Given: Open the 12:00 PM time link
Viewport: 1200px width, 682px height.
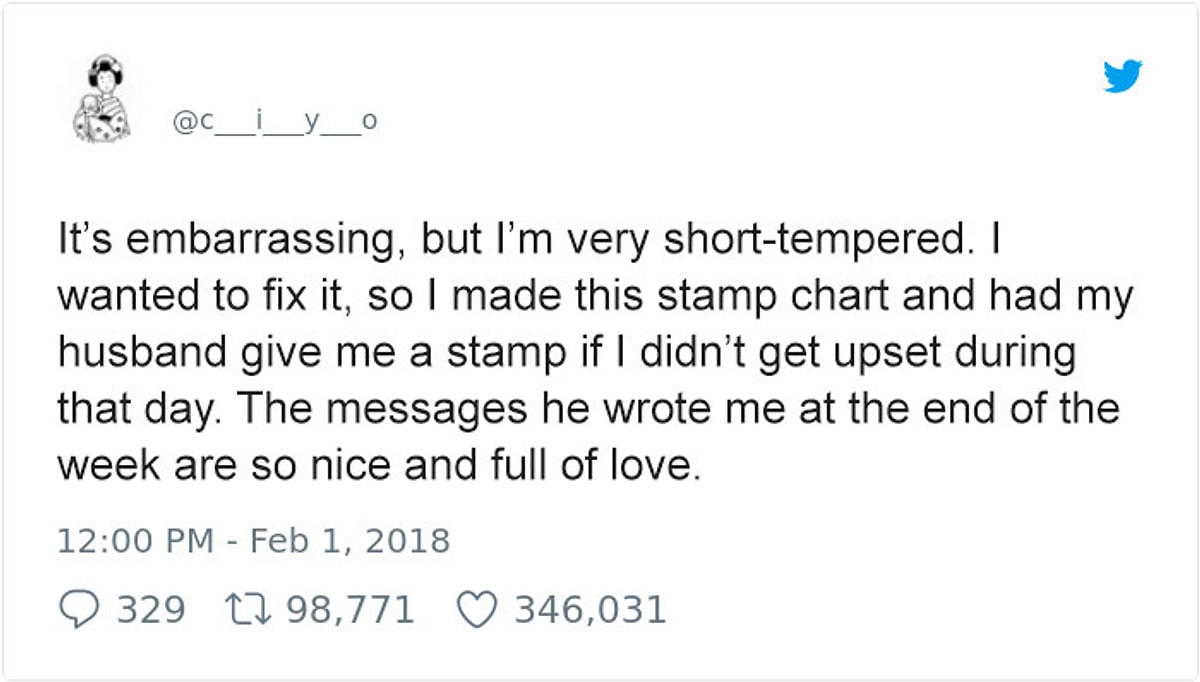Looking at the screenshot, I should click(x=135, y=541).
